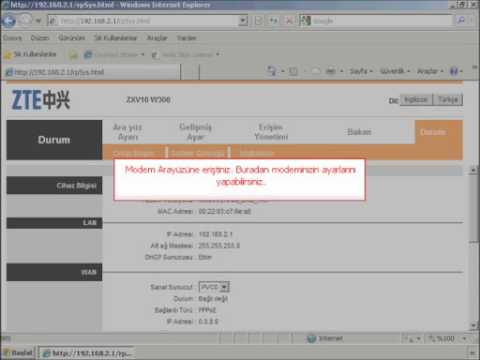Open the second favorites bar dropdown link
This screenshot has height=360, width=480.
point(186,55)
